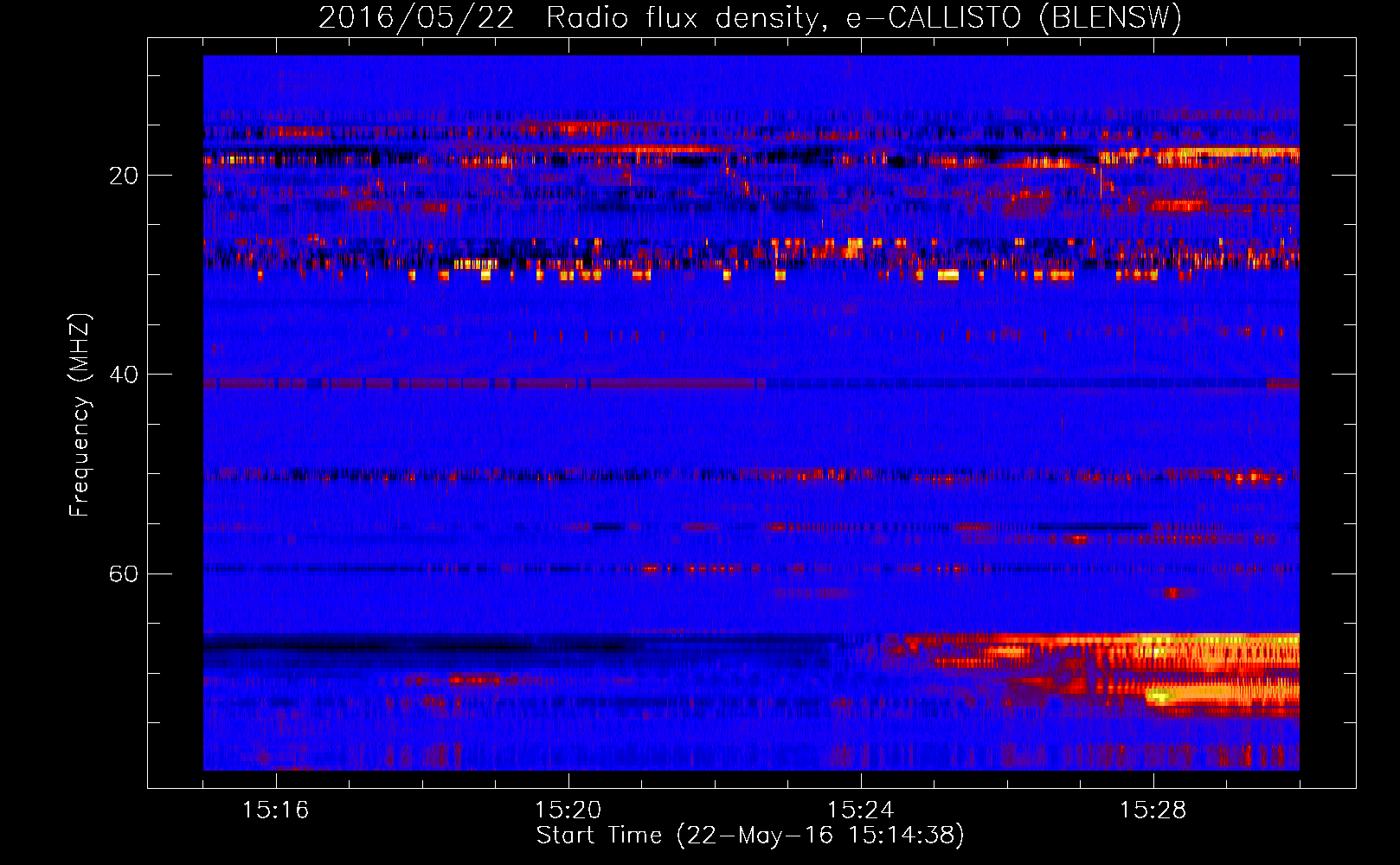Click the plot title '2016/05/22 Radio flux density, e-CALLISTO (BLENSW)'

click(750, 17)
